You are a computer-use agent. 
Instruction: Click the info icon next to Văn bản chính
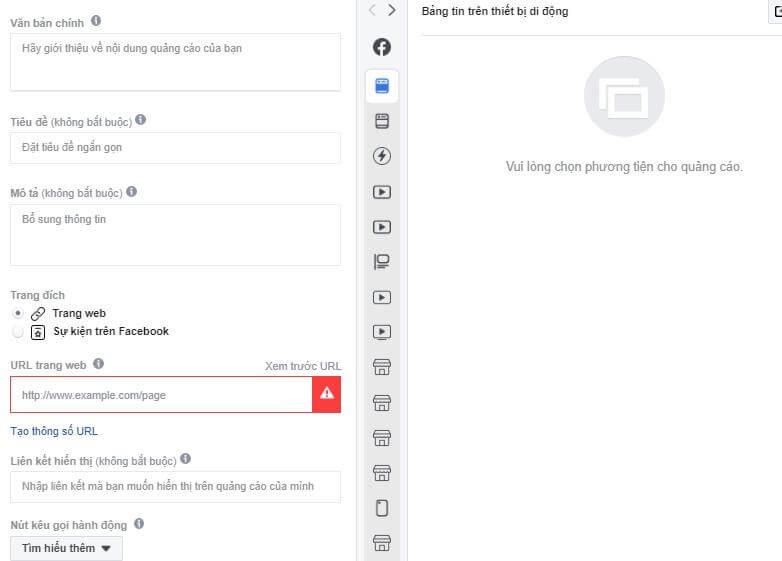point(96,21)
